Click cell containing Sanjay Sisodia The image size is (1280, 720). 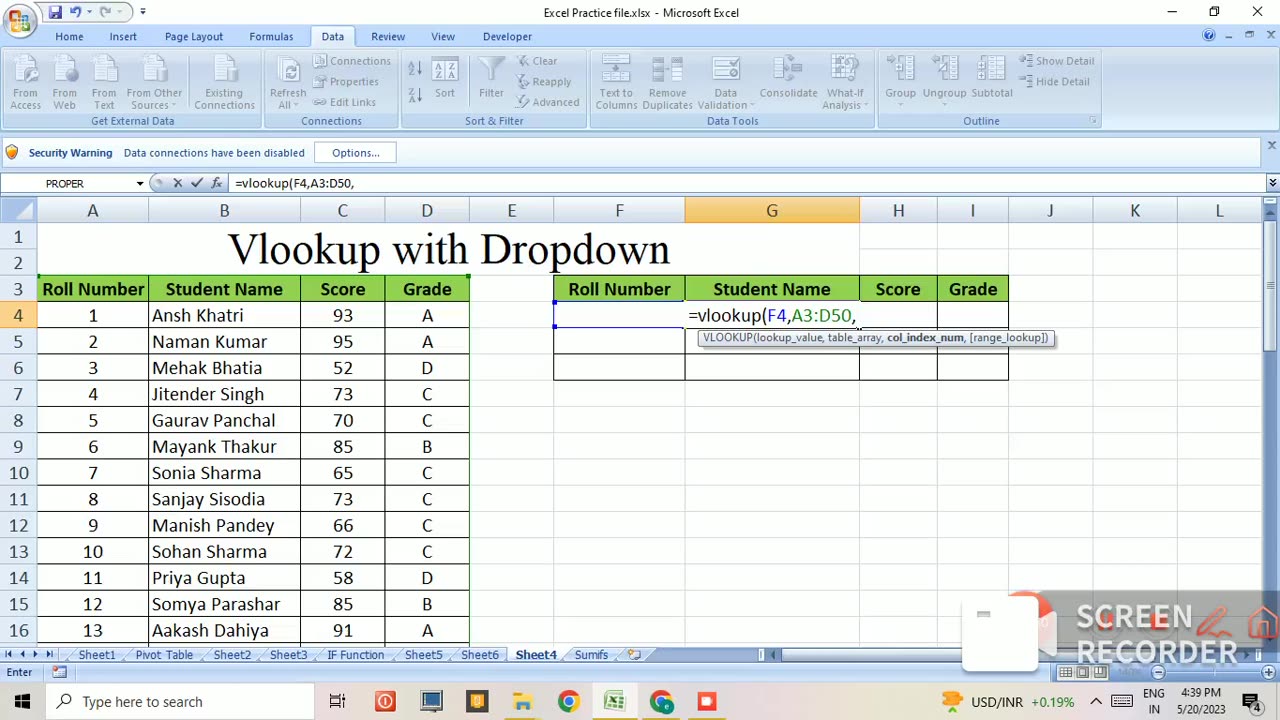[224, 499]
